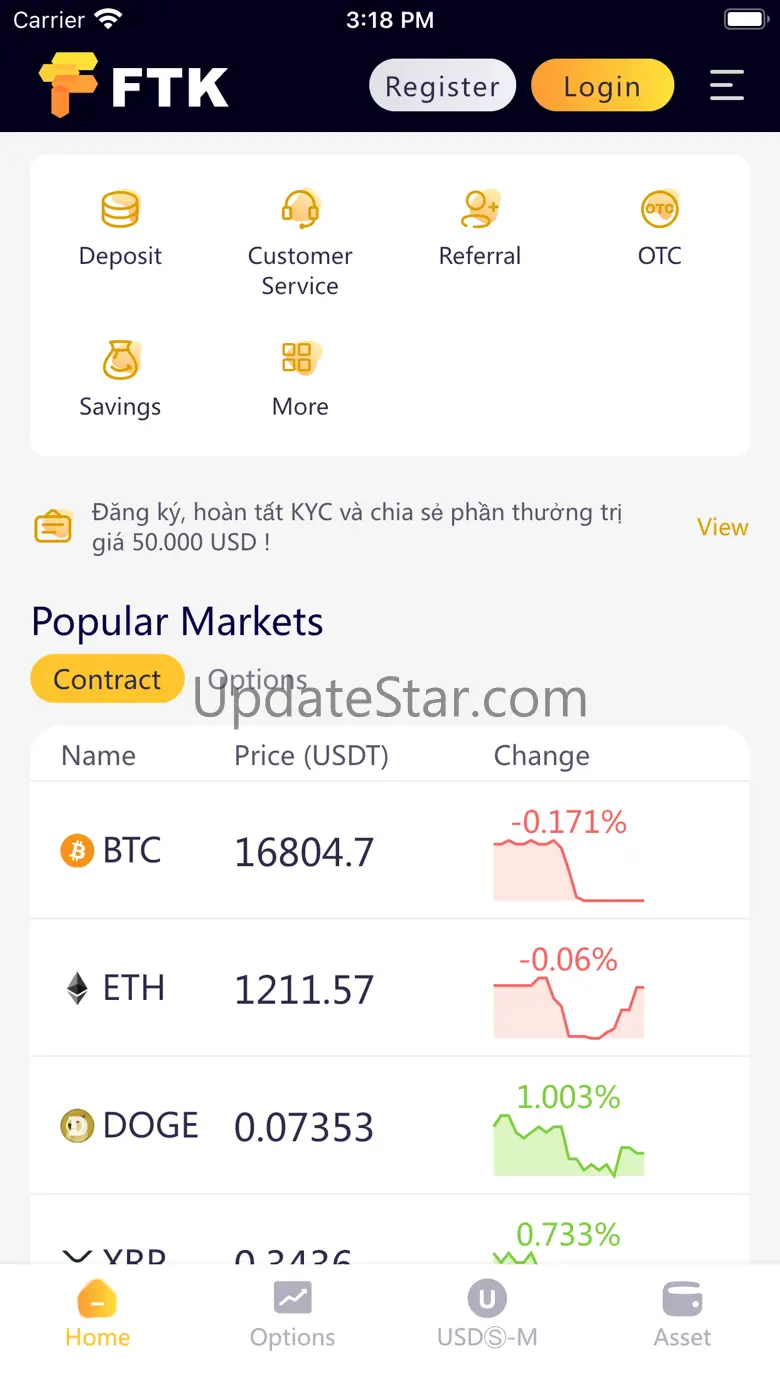Screen dimensions: 780x1387
Task: Tap the Savings money bag icon
Action: [120, 360]
